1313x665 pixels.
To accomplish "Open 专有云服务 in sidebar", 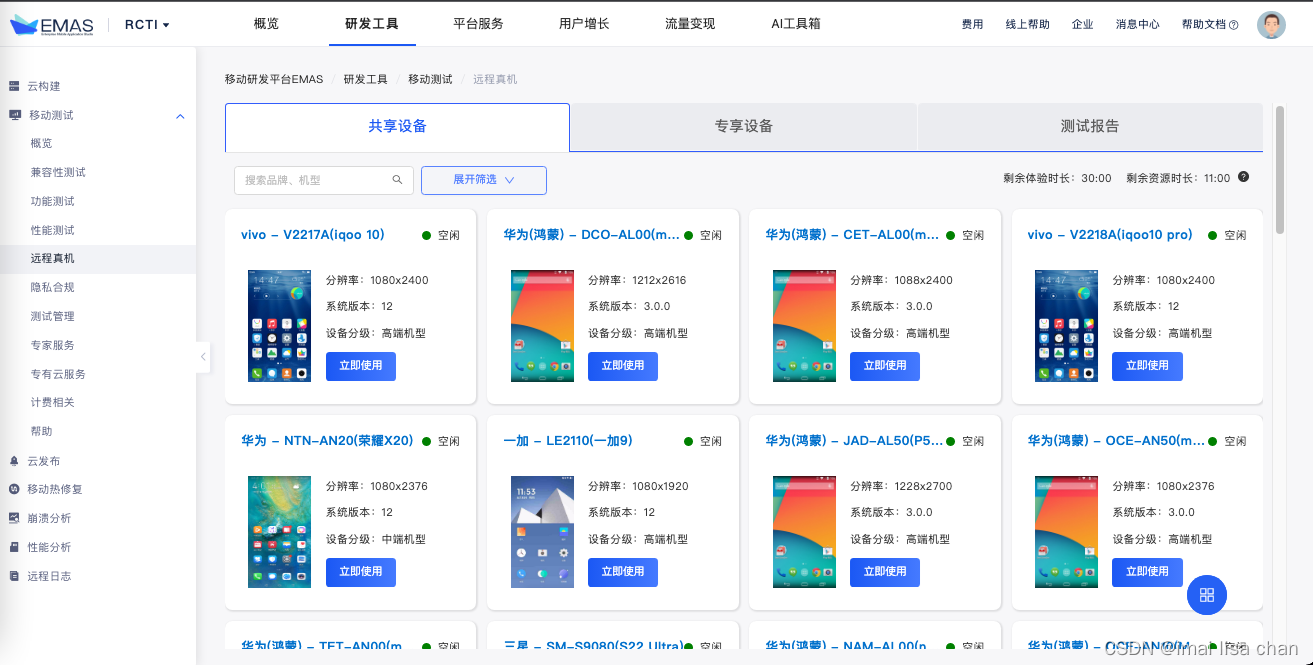I will pyautogui.click(x=58, y=374).
